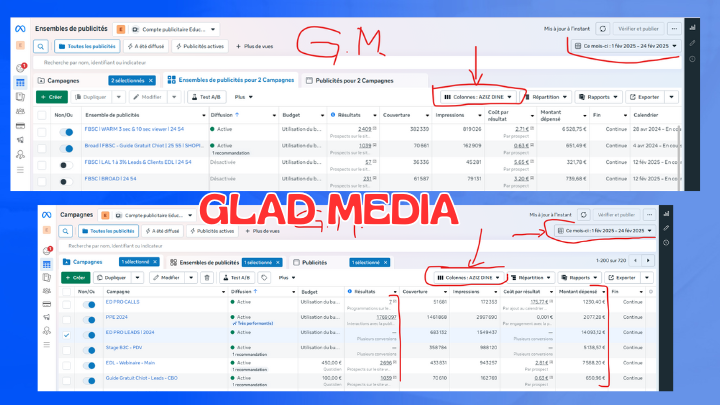Viewport: 720px width, 405px height.
Task: Check the EDL - Webinaire - Main row checkbox
Action: 67,366
